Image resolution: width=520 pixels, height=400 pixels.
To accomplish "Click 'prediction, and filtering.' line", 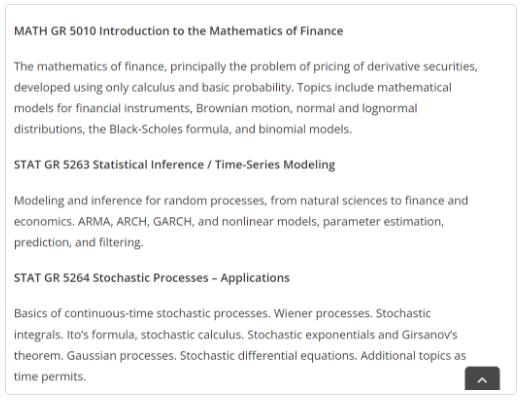I will pyautogui.click(x=79, y=242).
